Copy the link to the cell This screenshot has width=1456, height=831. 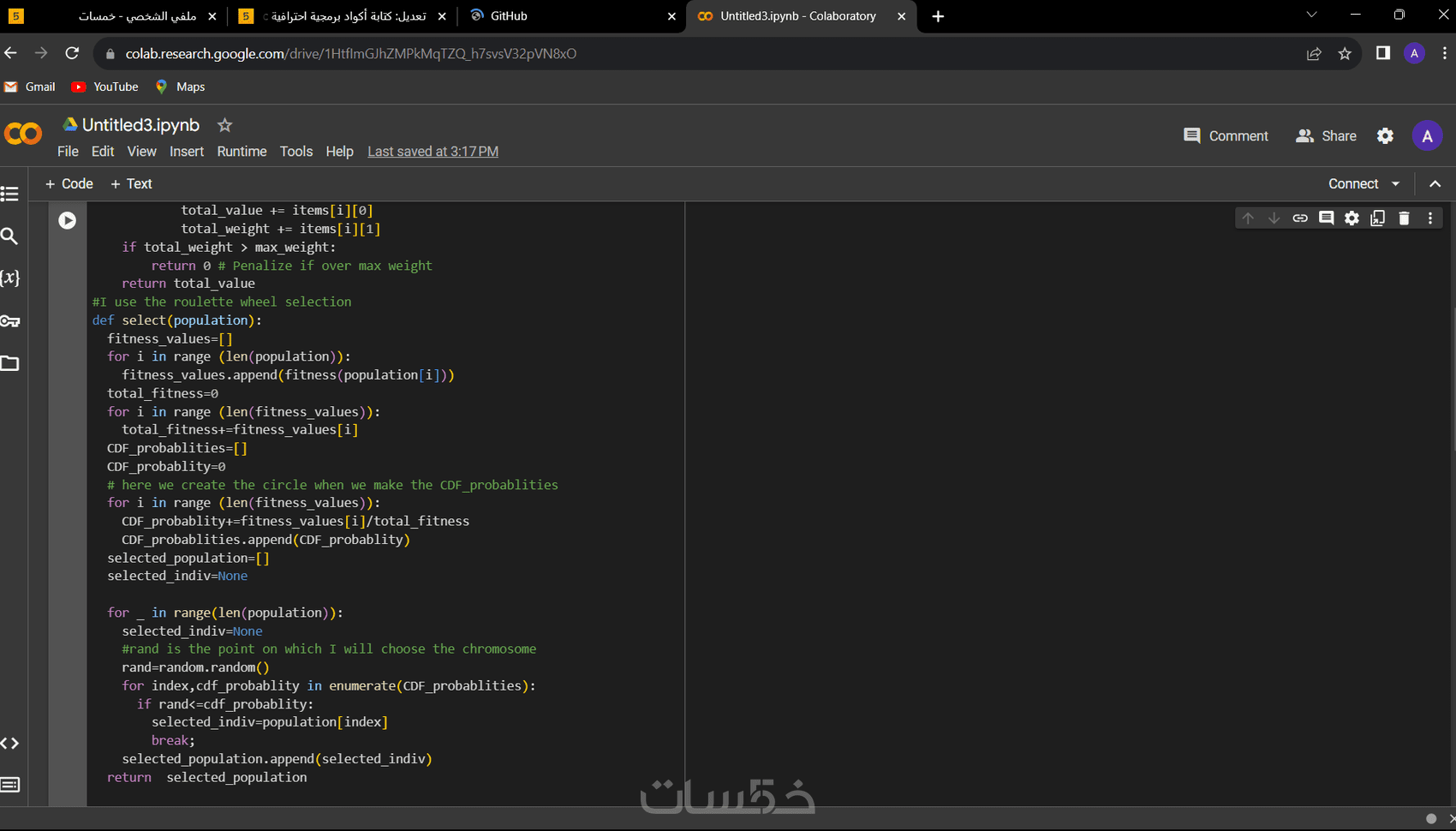click(1300, 218)
